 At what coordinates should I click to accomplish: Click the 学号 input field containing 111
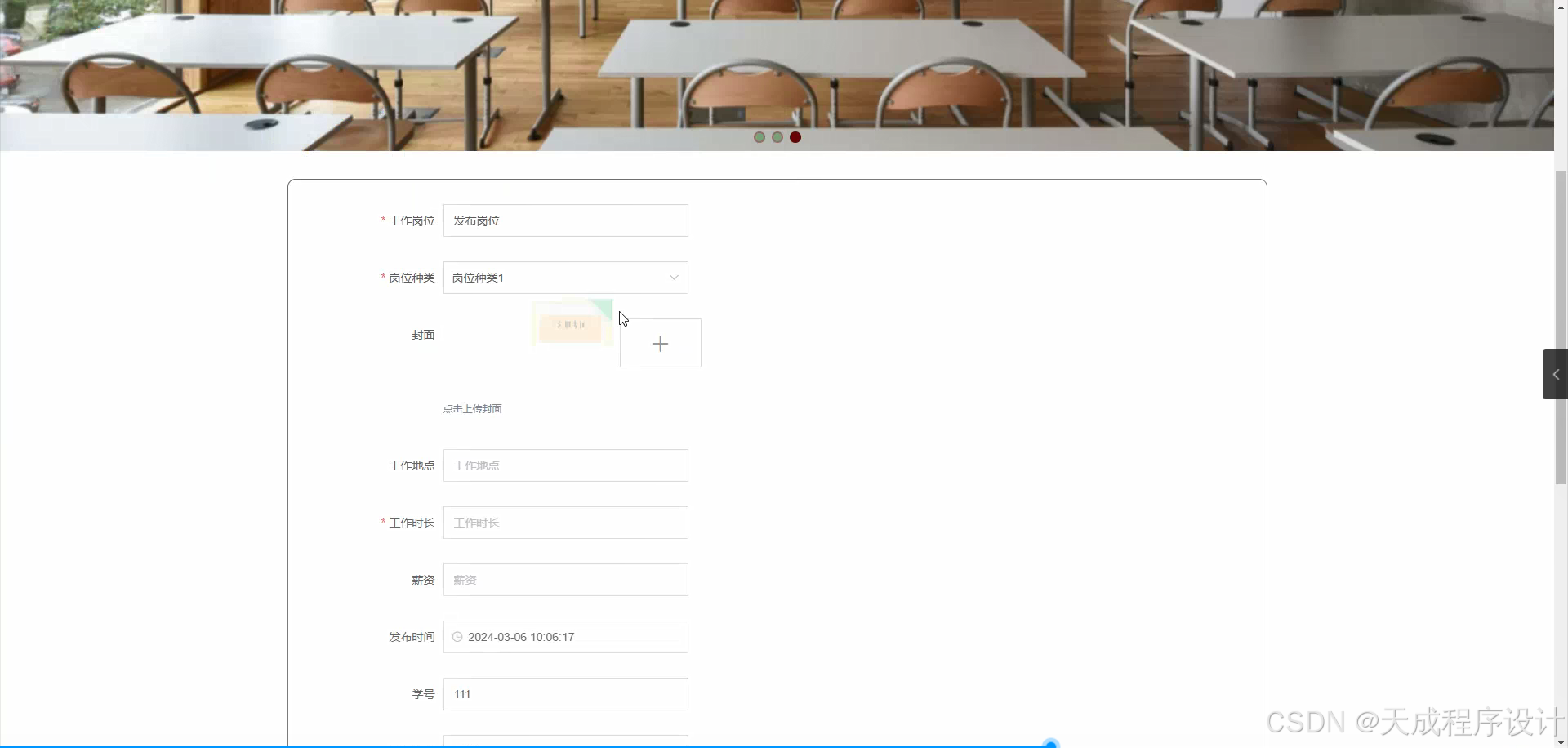tap(565, 694)
